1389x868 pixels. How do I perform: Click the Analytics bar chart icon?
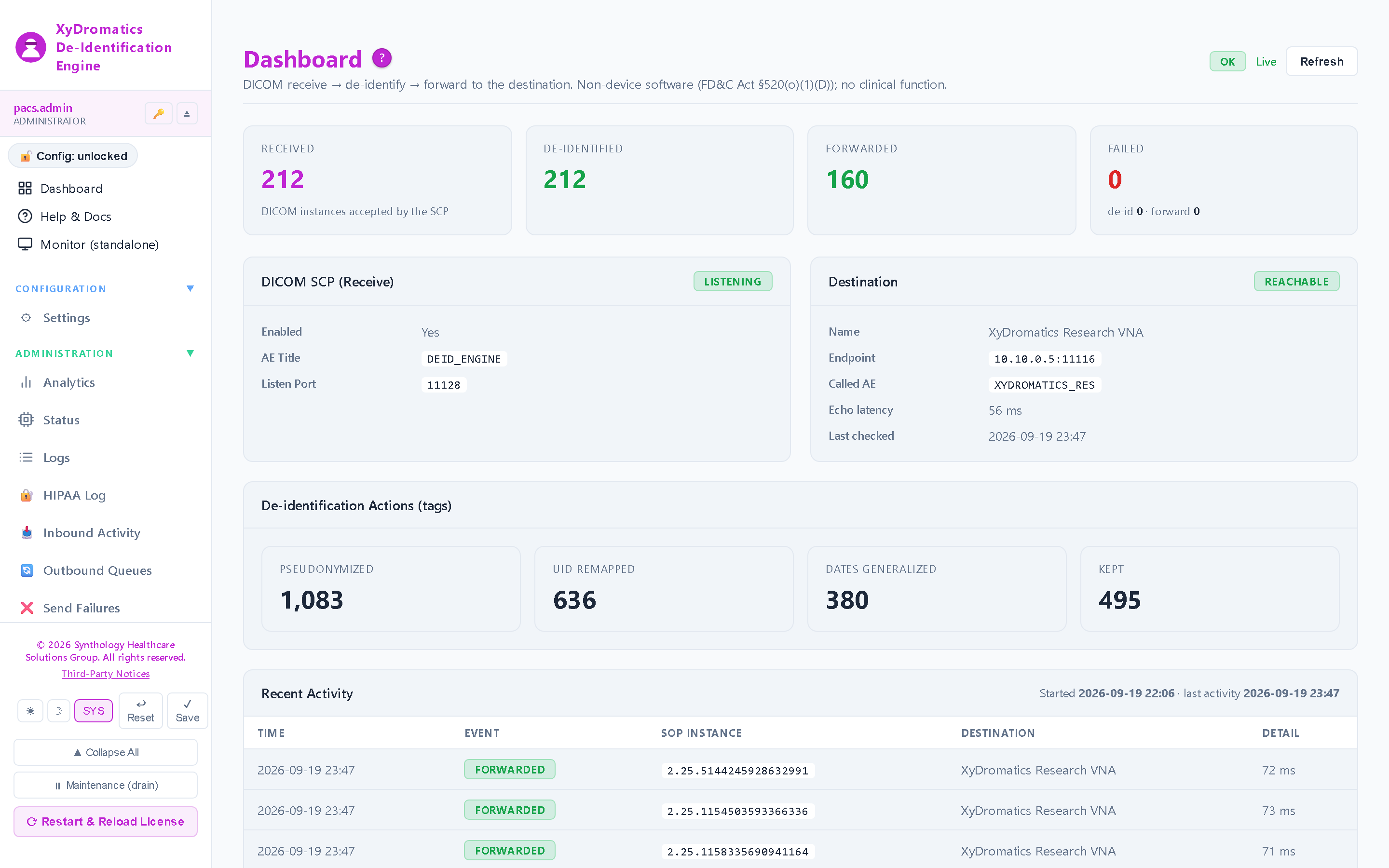(27, 382)
